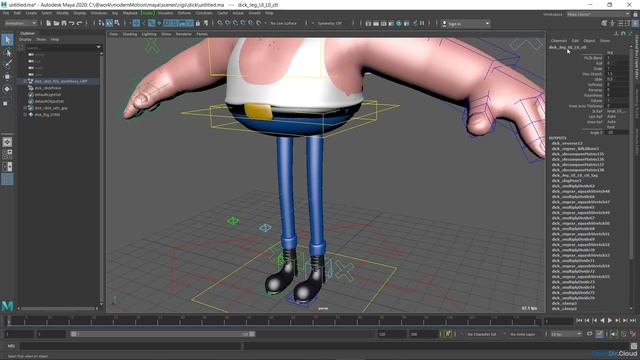Select dick_skeleton in Outliner

48,88
